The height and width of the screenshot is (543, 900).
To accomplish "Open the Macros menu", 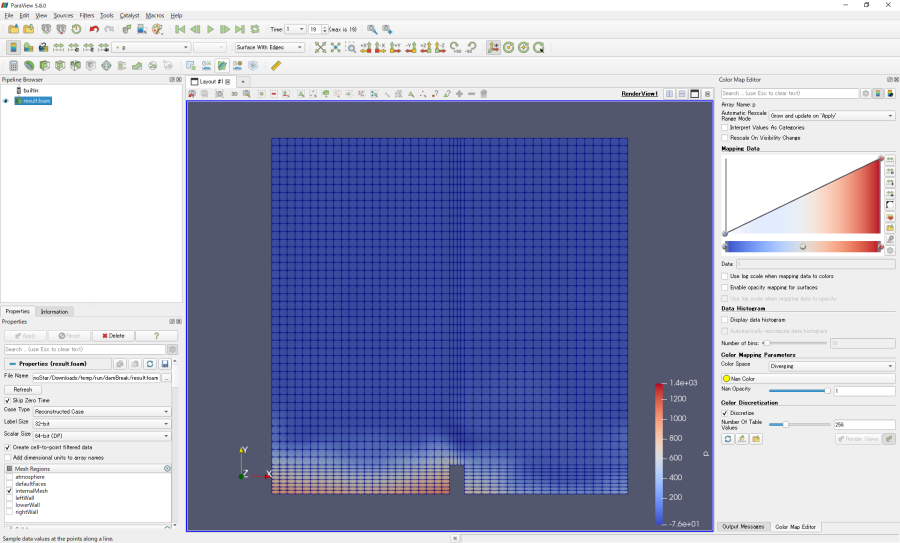I will (x=155, y=15).
